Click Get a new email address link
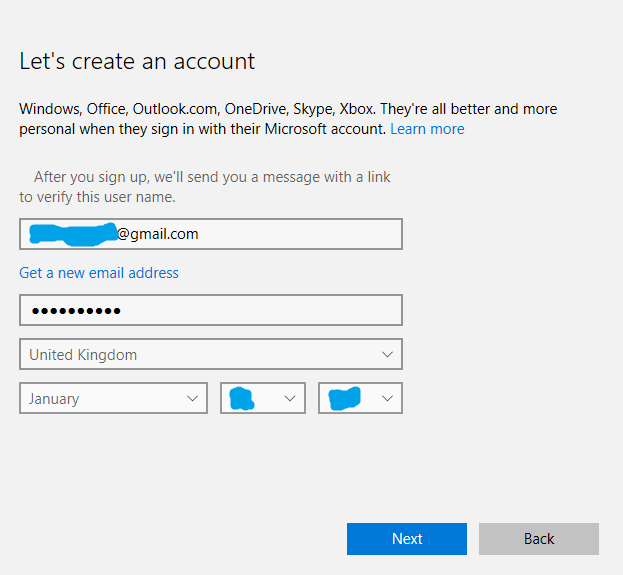Viewport: 623px width, 575px height. pyautogui.click(x=99, y=273)
